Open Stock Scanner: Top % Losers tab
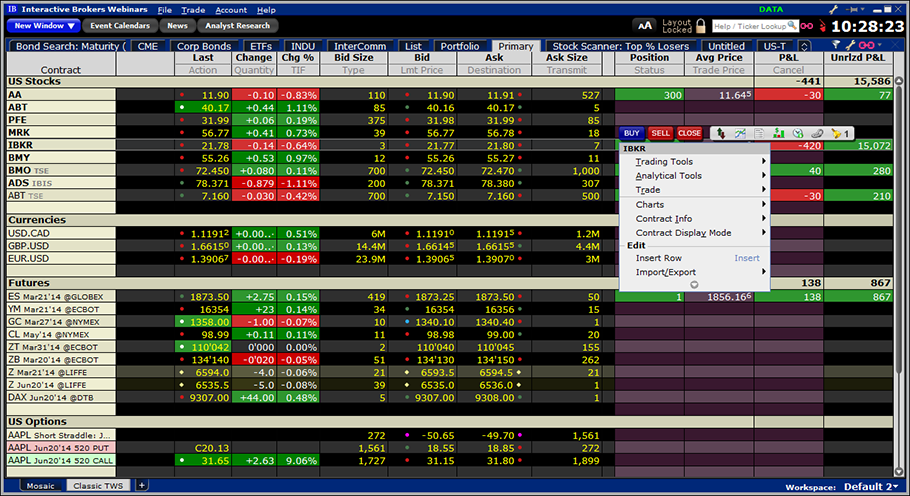 tap(620, 46)
